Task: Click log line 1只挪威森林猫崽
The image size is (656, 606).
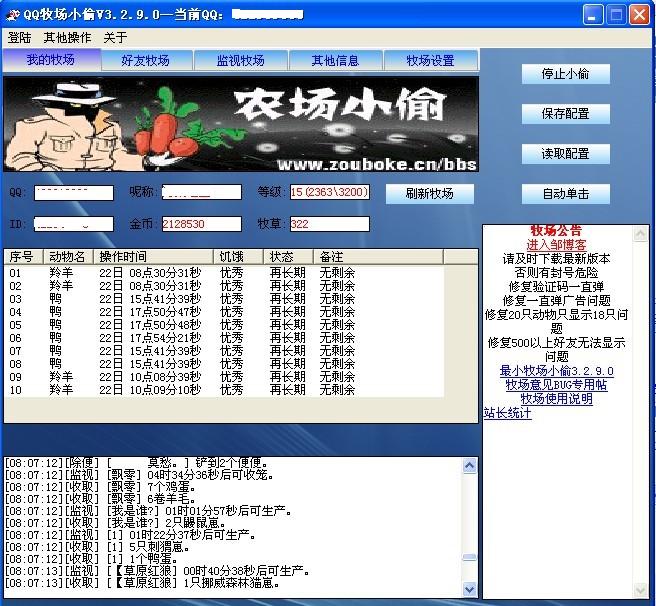Action: [142, 583]
